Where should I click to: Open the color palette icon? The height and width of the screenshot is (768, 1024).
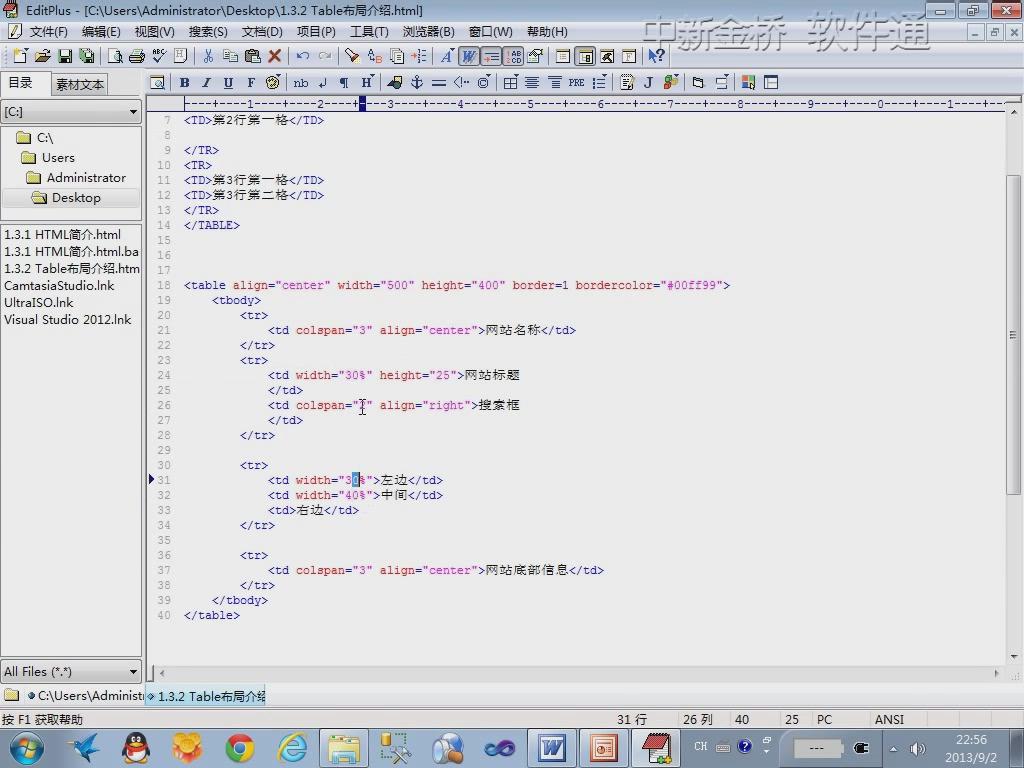(x=273, y=83)
